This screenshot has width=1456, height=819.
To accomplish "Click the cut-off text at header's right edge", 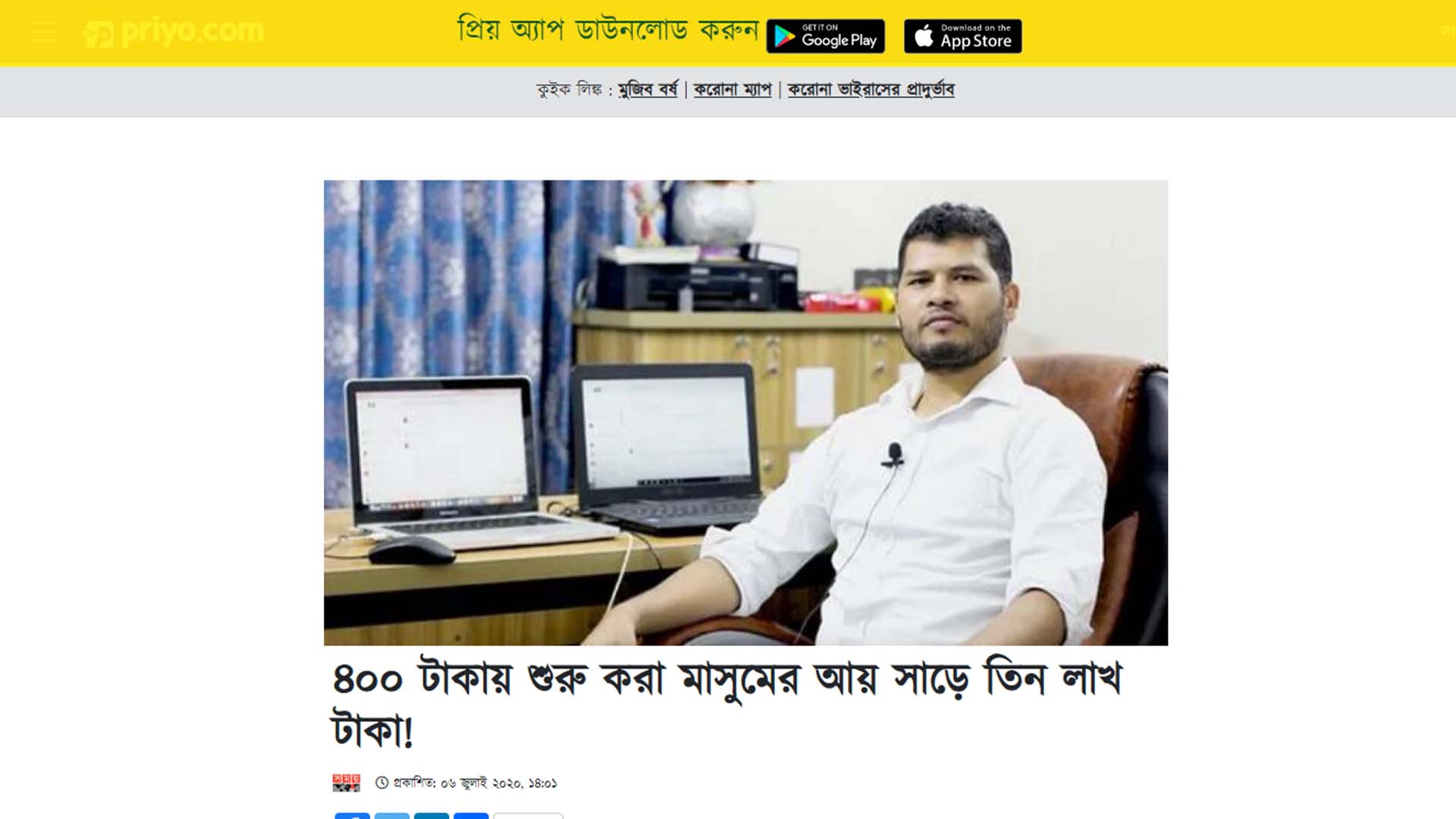I will (1448, 32).
